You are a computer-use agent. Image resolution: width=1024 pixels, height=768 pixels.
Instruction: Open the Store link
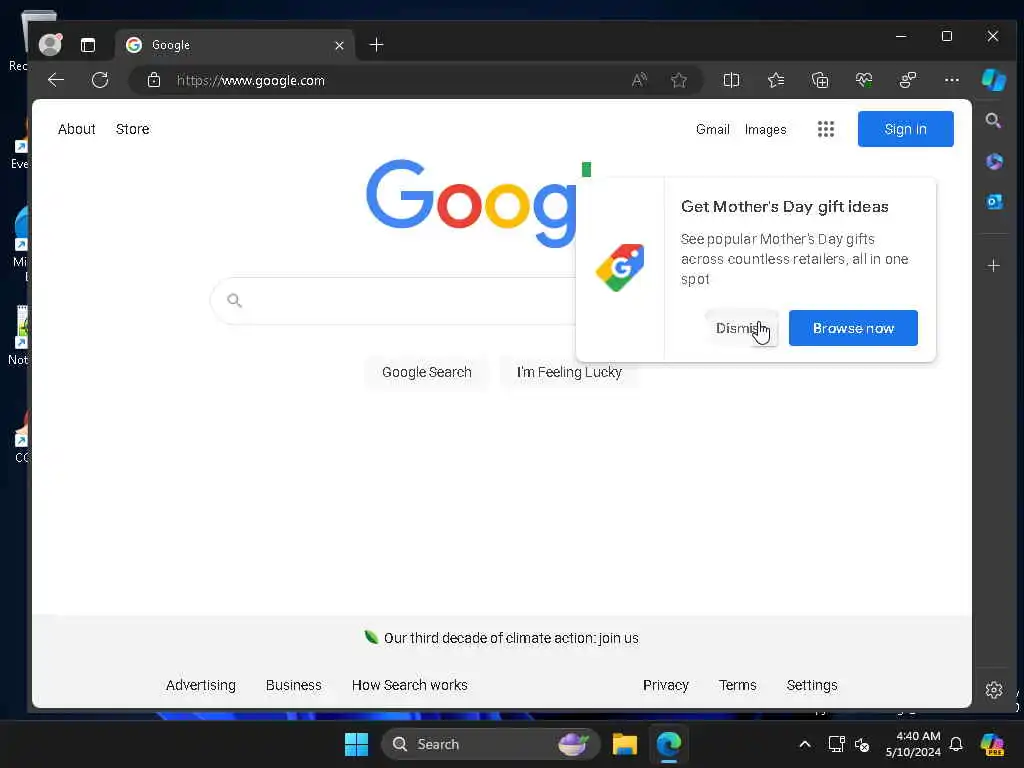coord(133,129)
